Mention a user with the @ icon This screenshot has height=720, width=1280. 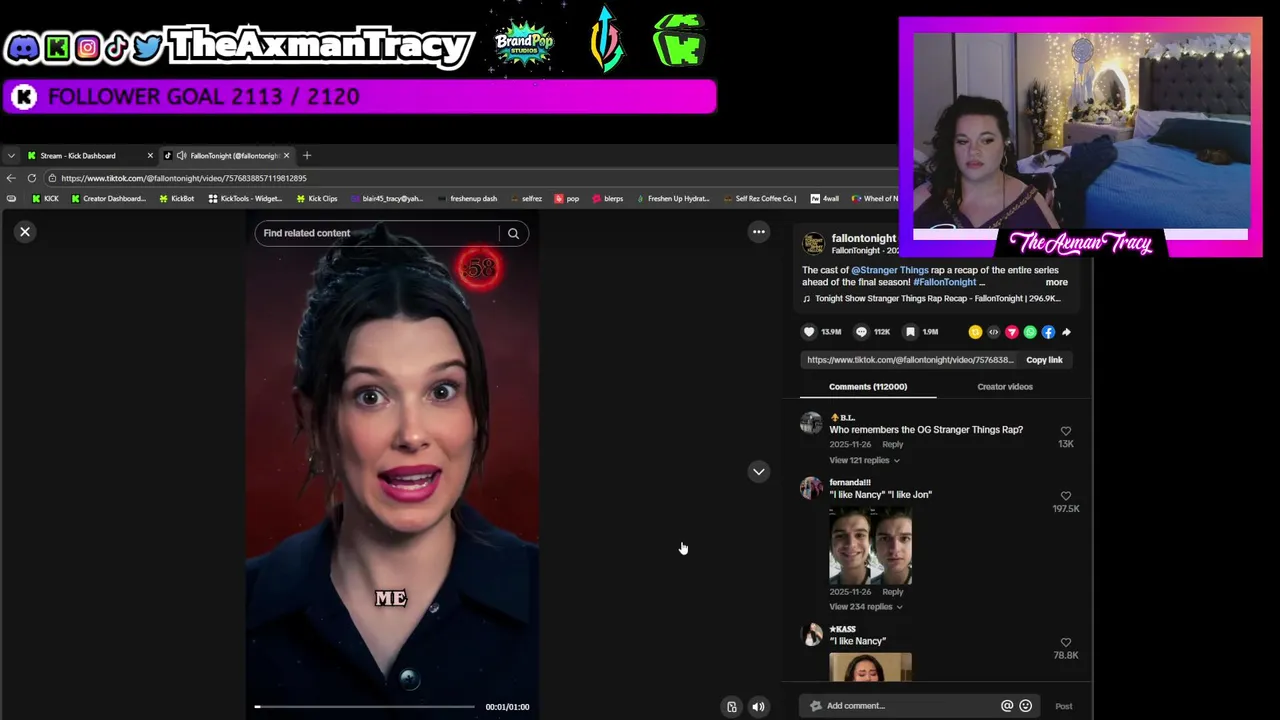click(1007, 706)
